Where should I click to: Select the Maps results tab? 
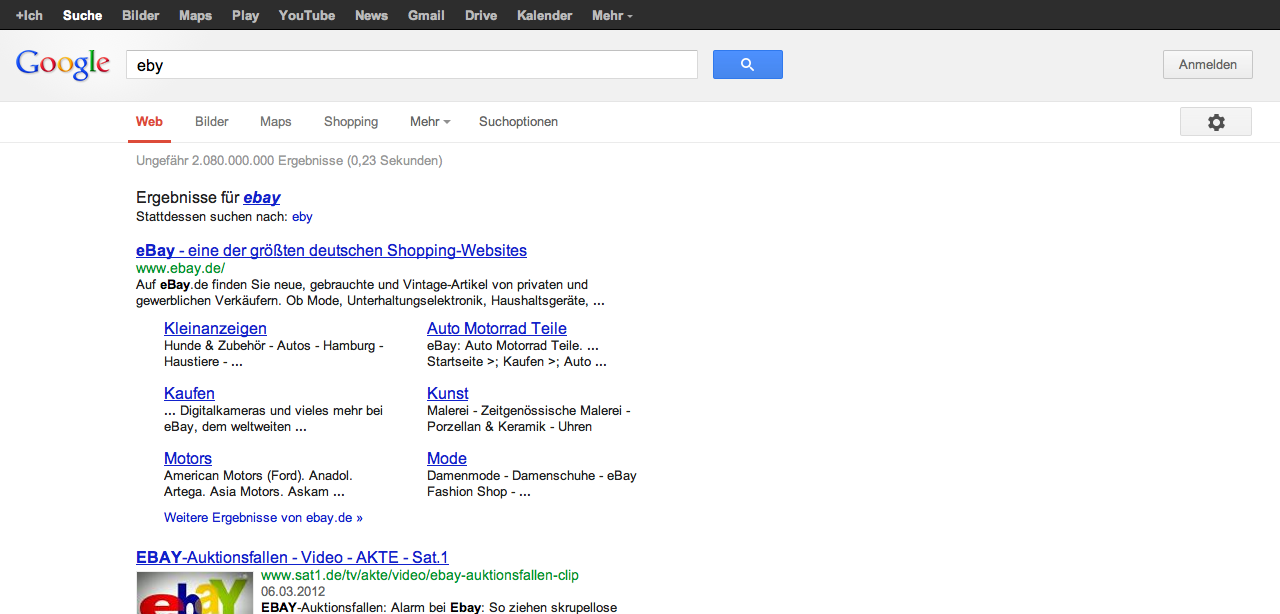coord(276,122)
